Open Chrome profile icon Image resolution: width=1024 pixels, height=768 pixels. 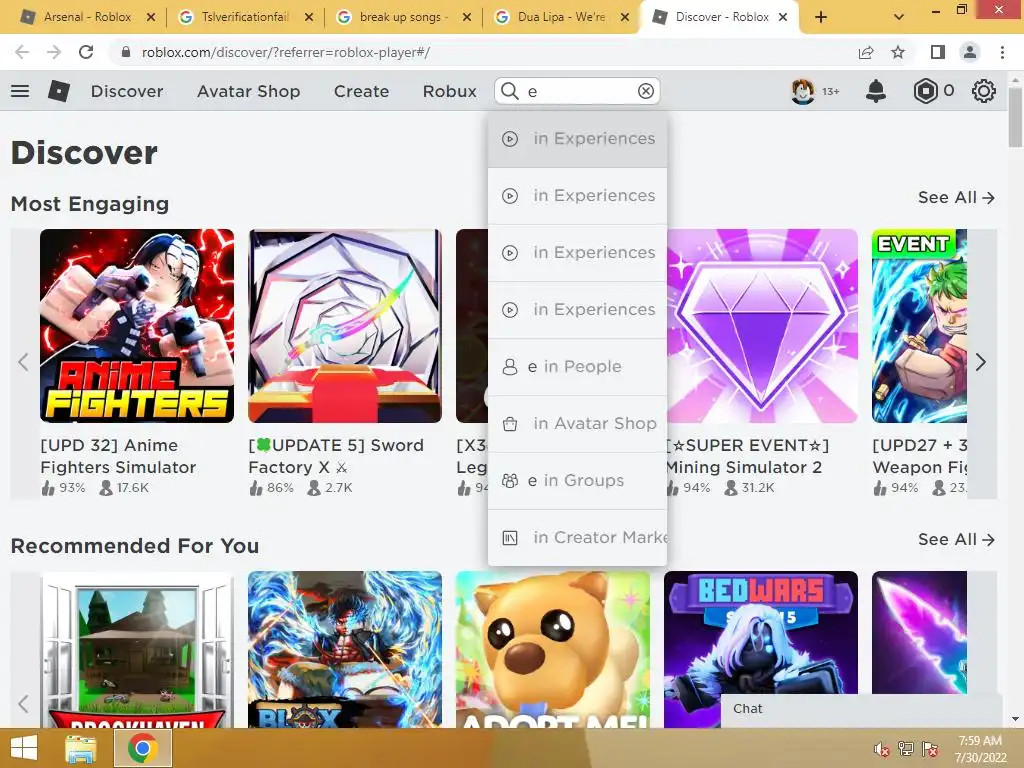click(x=970, y=52)
